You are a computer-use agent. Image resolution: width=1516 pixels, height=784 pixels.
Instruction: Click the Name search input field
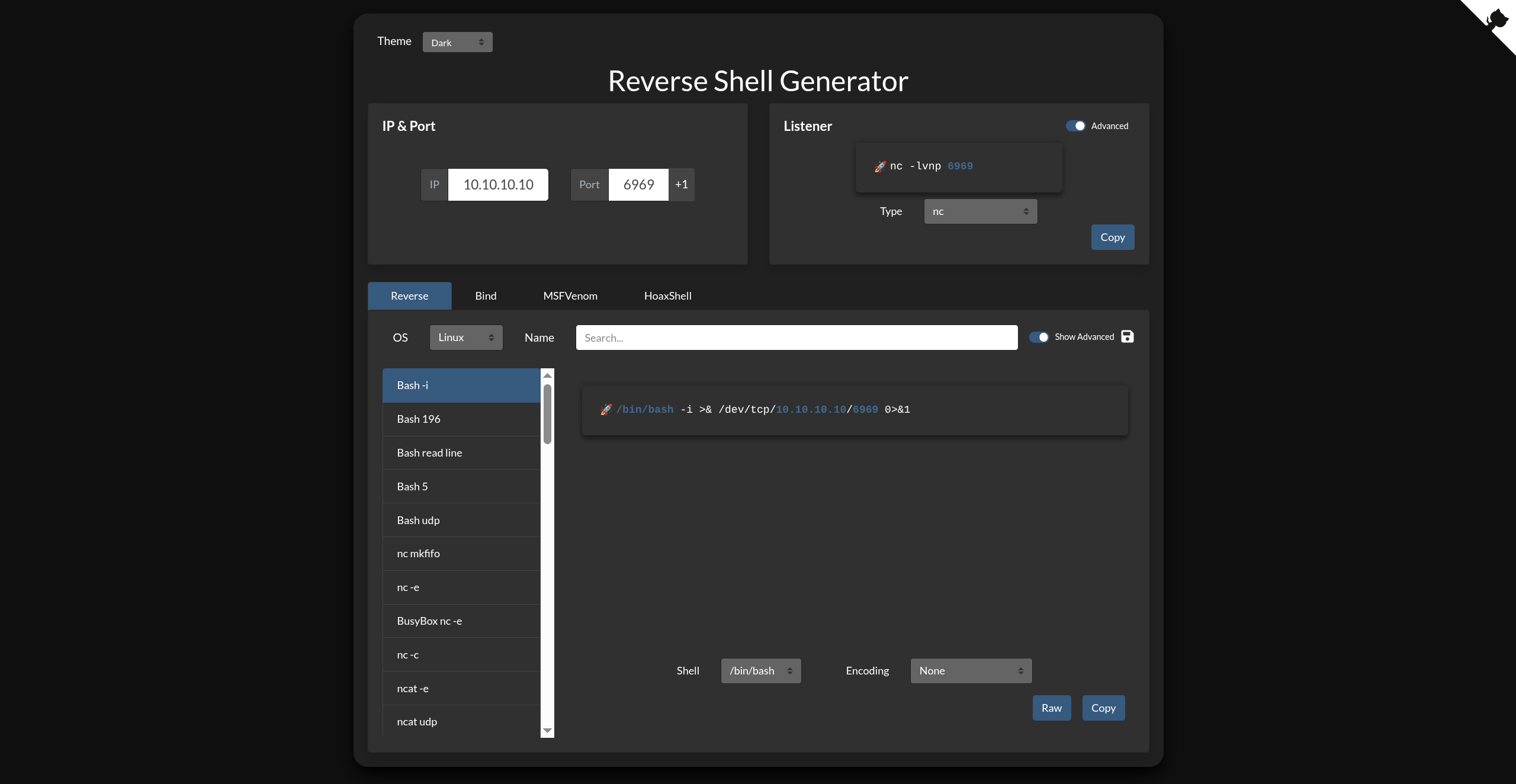[796, 338]
